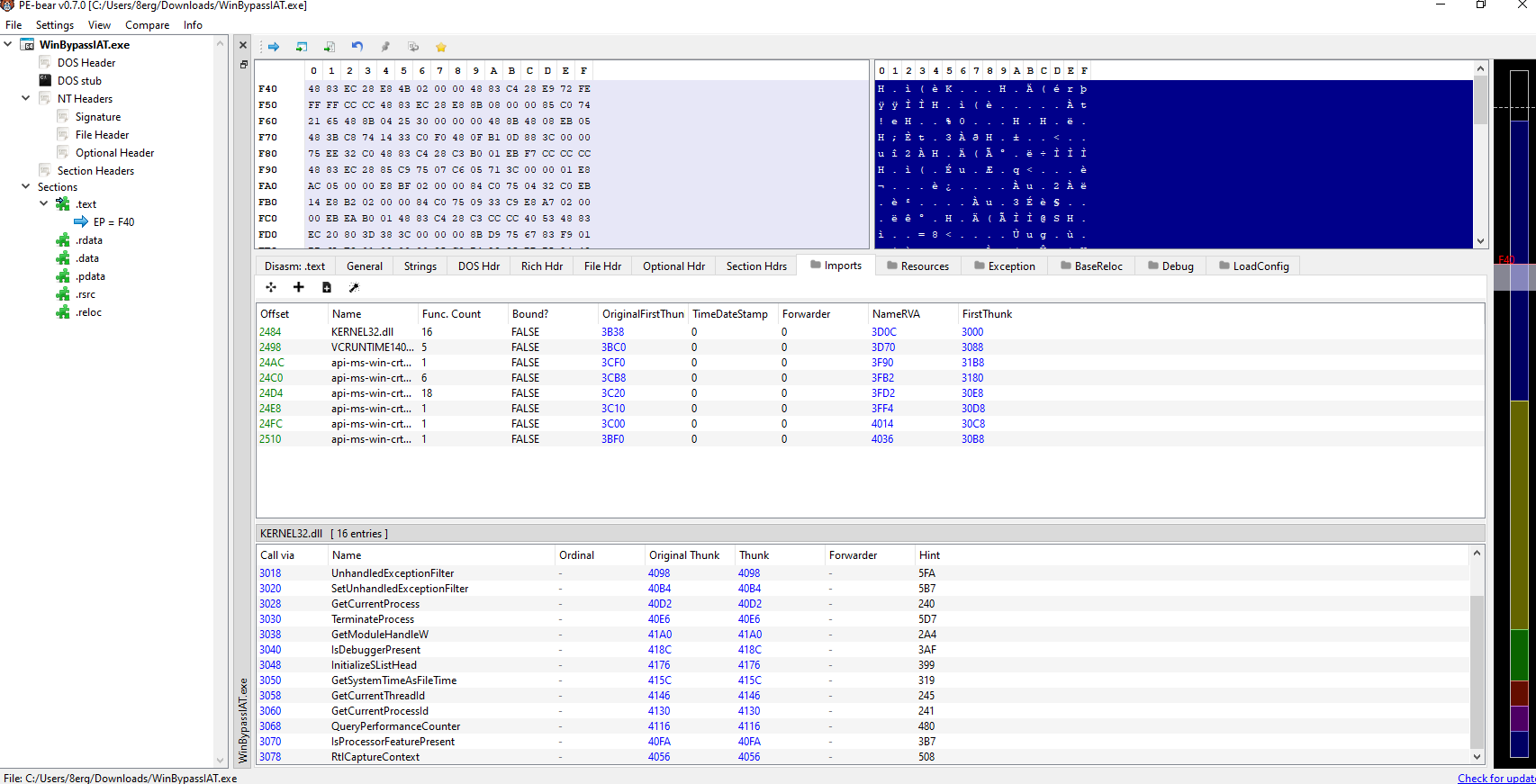Select the IsDebuggerPresent function row
The width and height of the screenshot is (1536, 784).
click(863, 650)
